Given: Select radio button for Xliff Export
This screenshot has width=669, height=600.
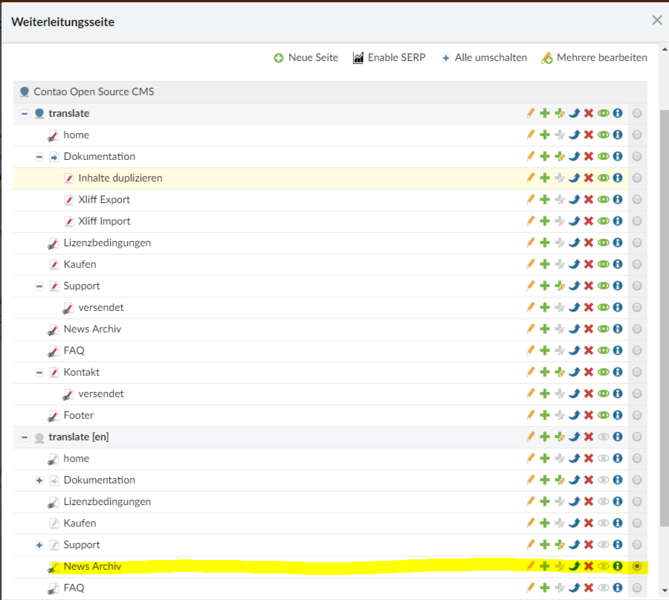Looking at the screenshot, I should 637,200.
